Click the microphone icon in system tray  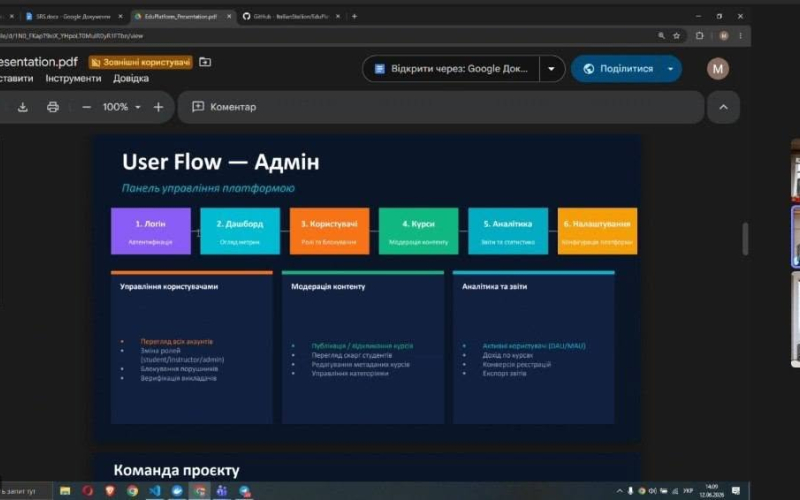pyautogui.click(x=631, y=491)
